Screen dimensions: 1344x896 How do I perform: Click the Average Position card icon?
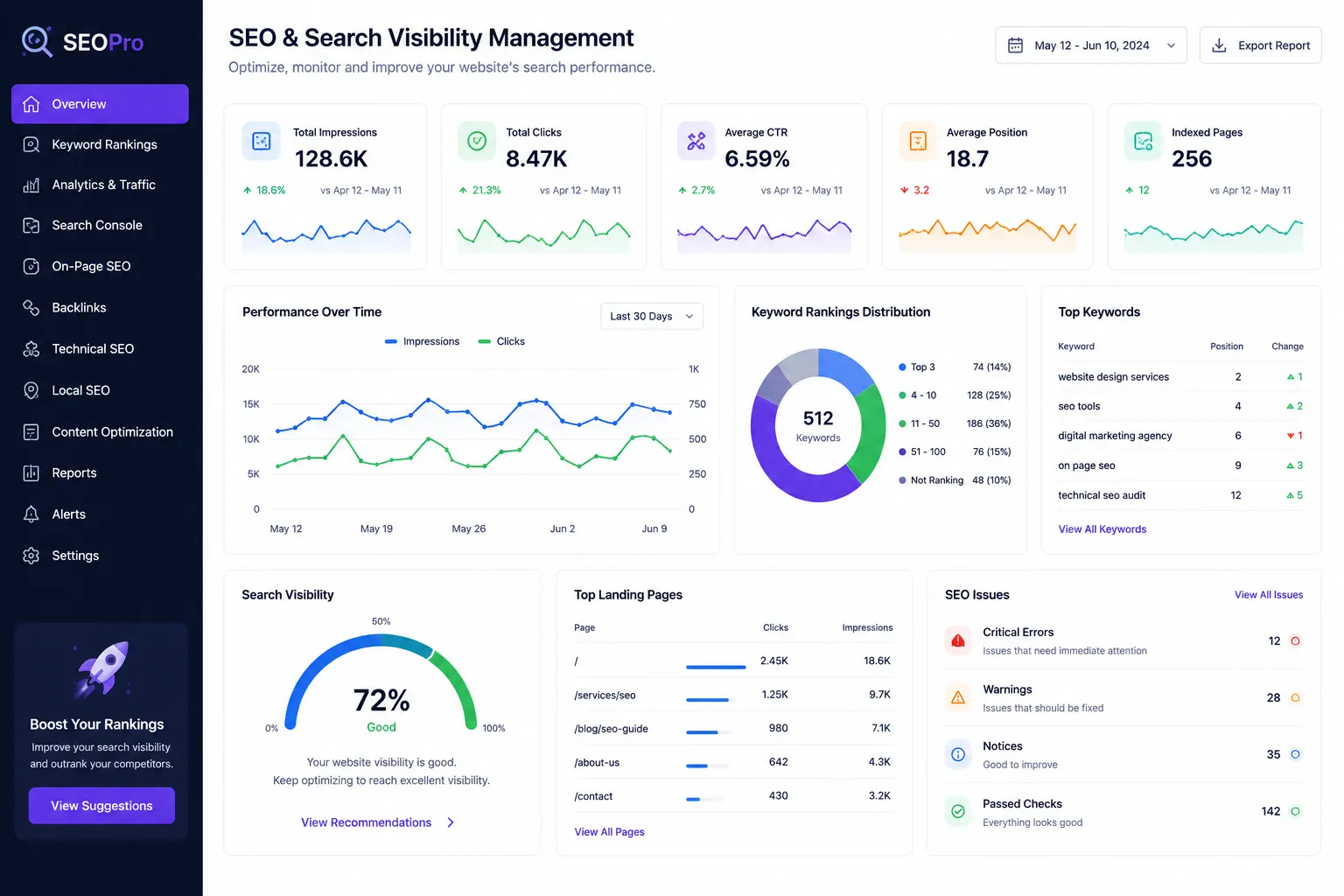(918, 141)
